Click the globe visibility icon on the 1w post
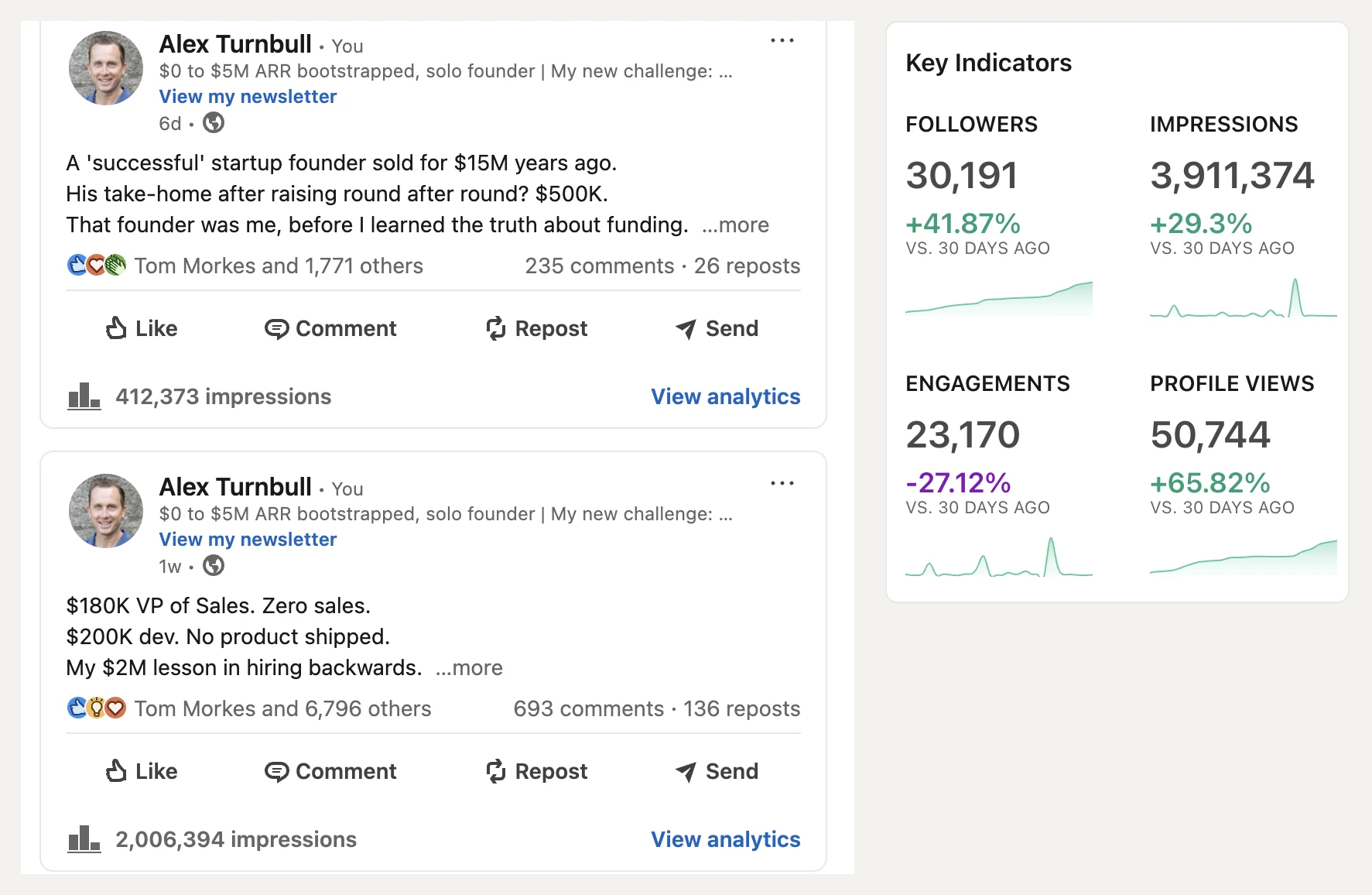The height and width of the screenshot is (895, 1372). (x=214, y=566)
